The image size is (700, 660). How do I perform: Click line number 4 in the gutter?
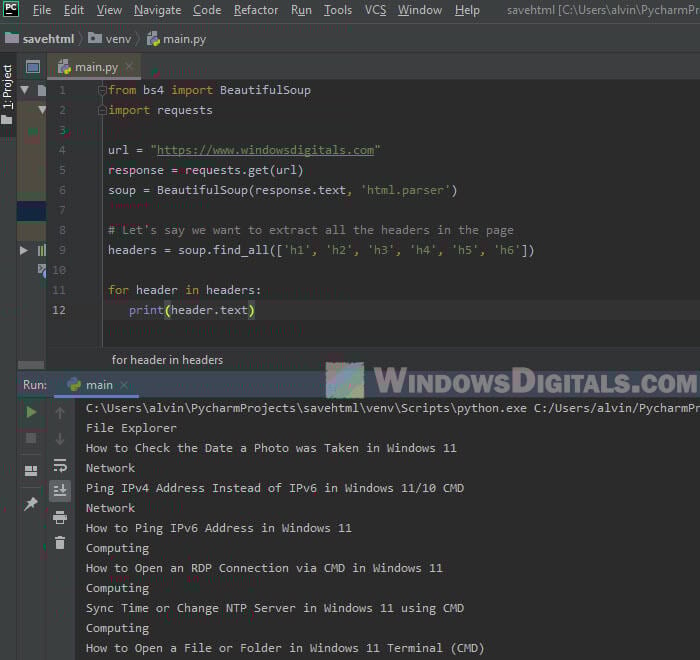(x=62, y=150)
